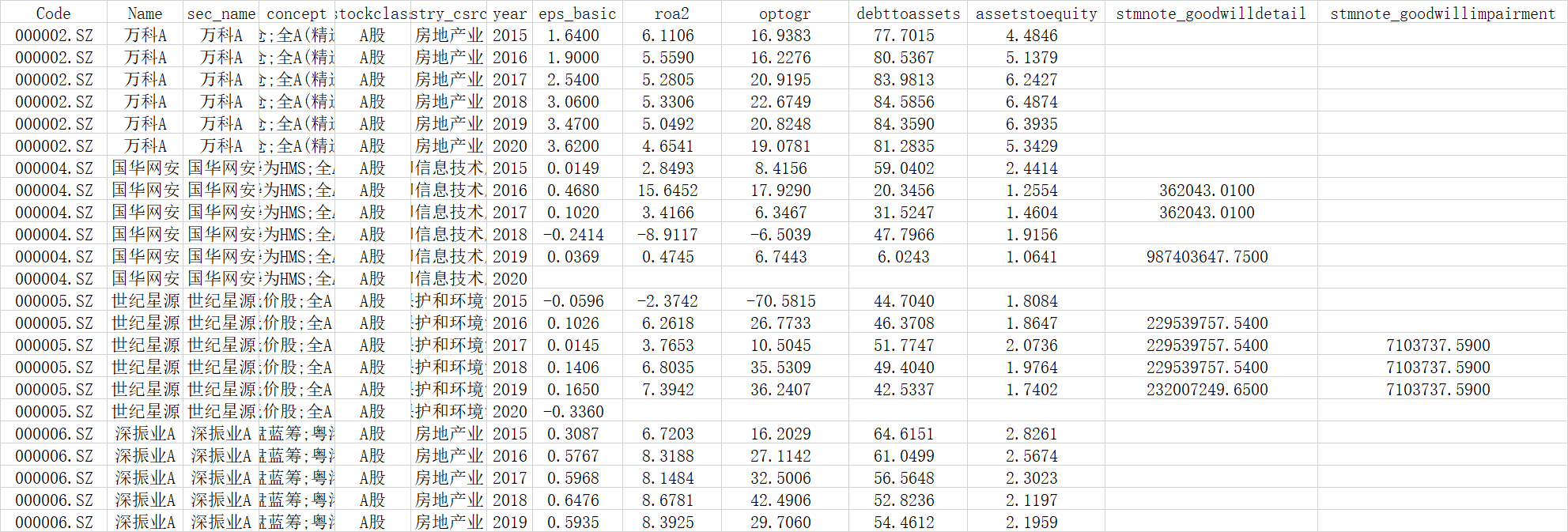Select assetstoequity value 4.4846

pyautogui.click(x=1032, y=36)
